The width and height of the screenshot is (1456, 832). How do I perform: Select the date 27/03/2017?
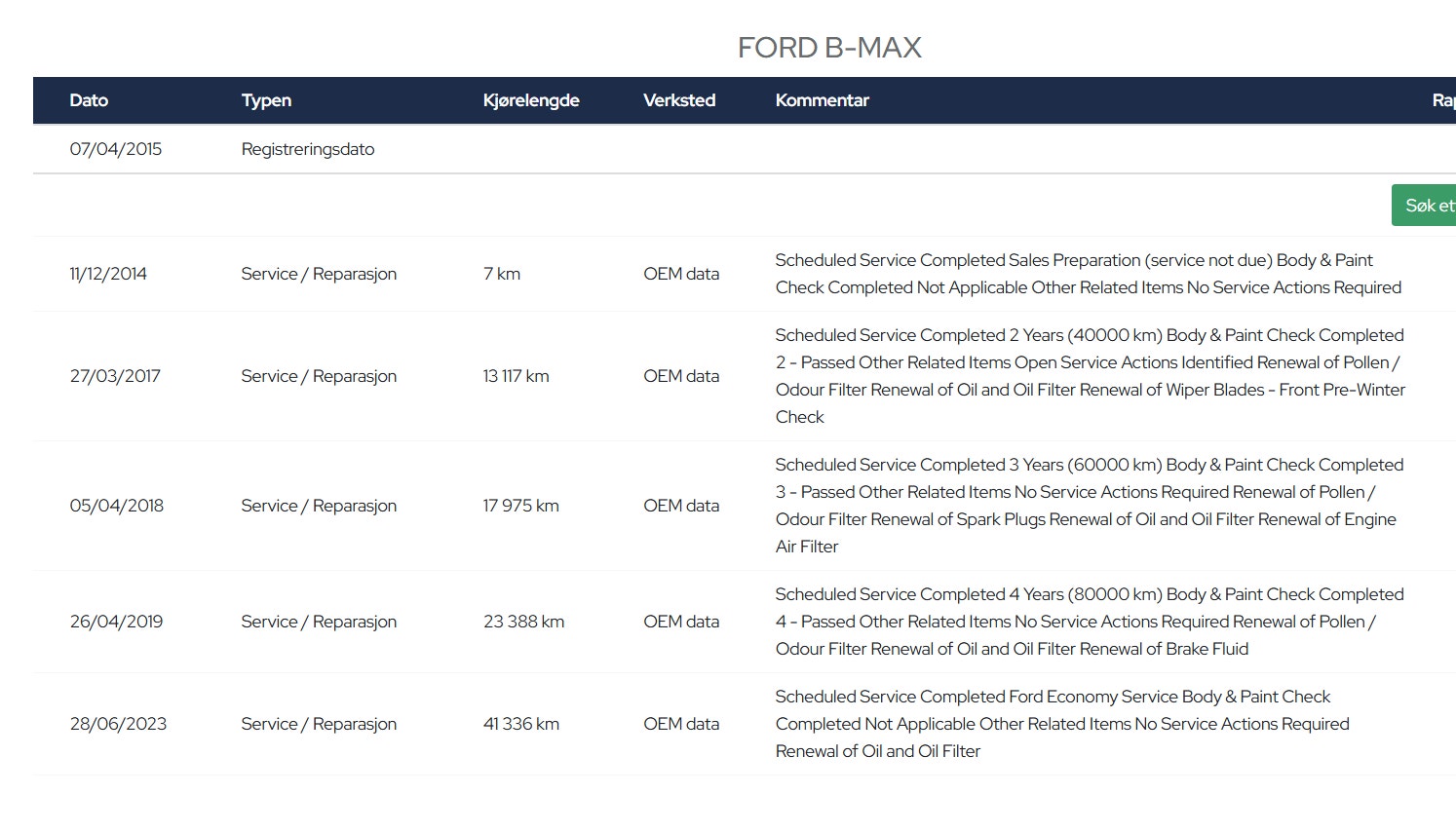115,376
